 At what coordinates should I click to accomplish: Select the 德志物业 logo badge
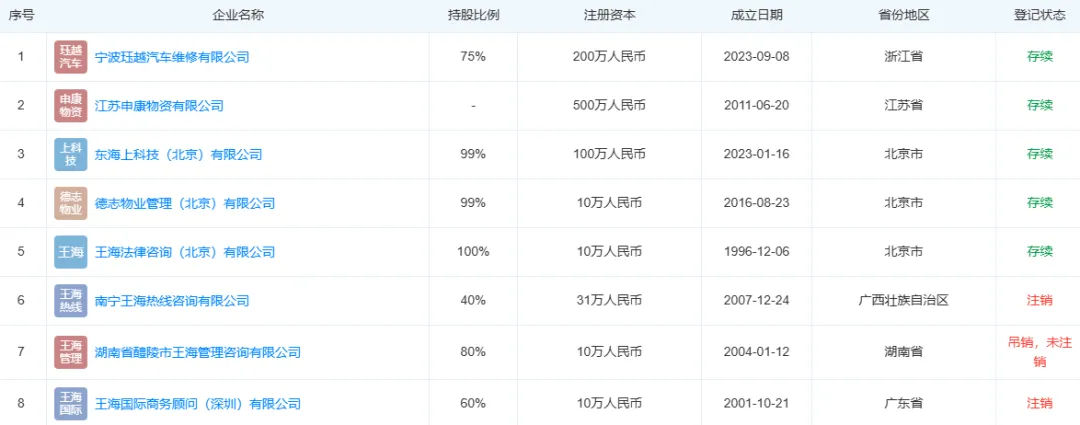coord(71,203)
